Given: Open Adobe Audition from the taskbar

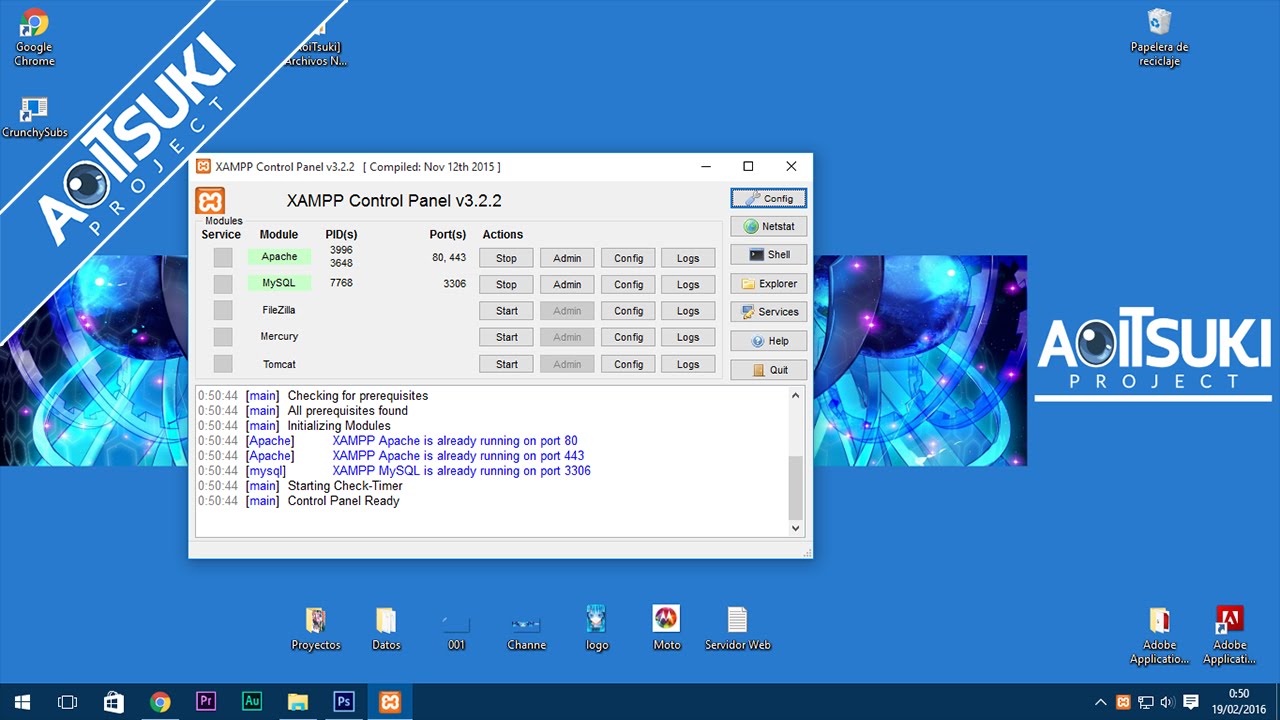Looking at the screenshot, I should coord(252,702).
